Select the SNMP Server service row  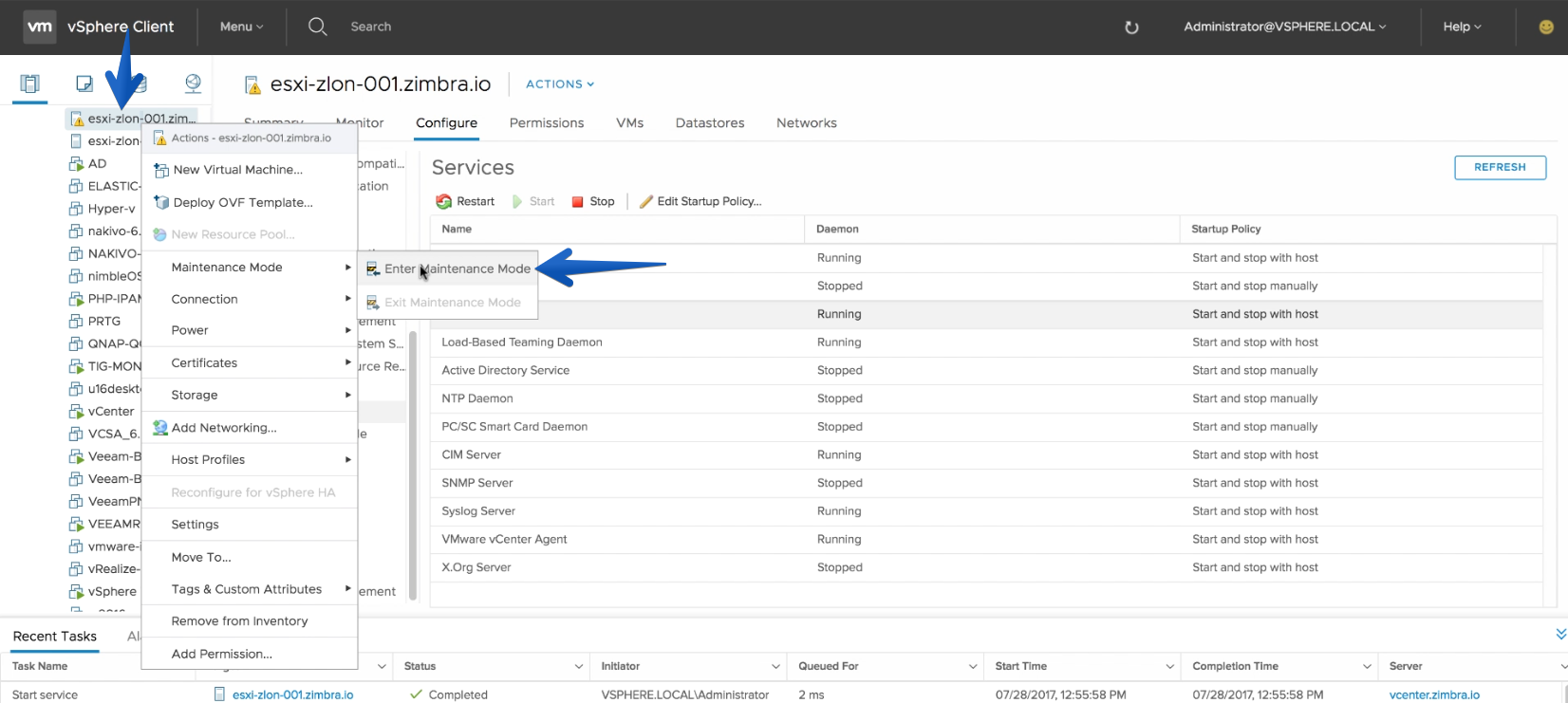pos(986,483)
